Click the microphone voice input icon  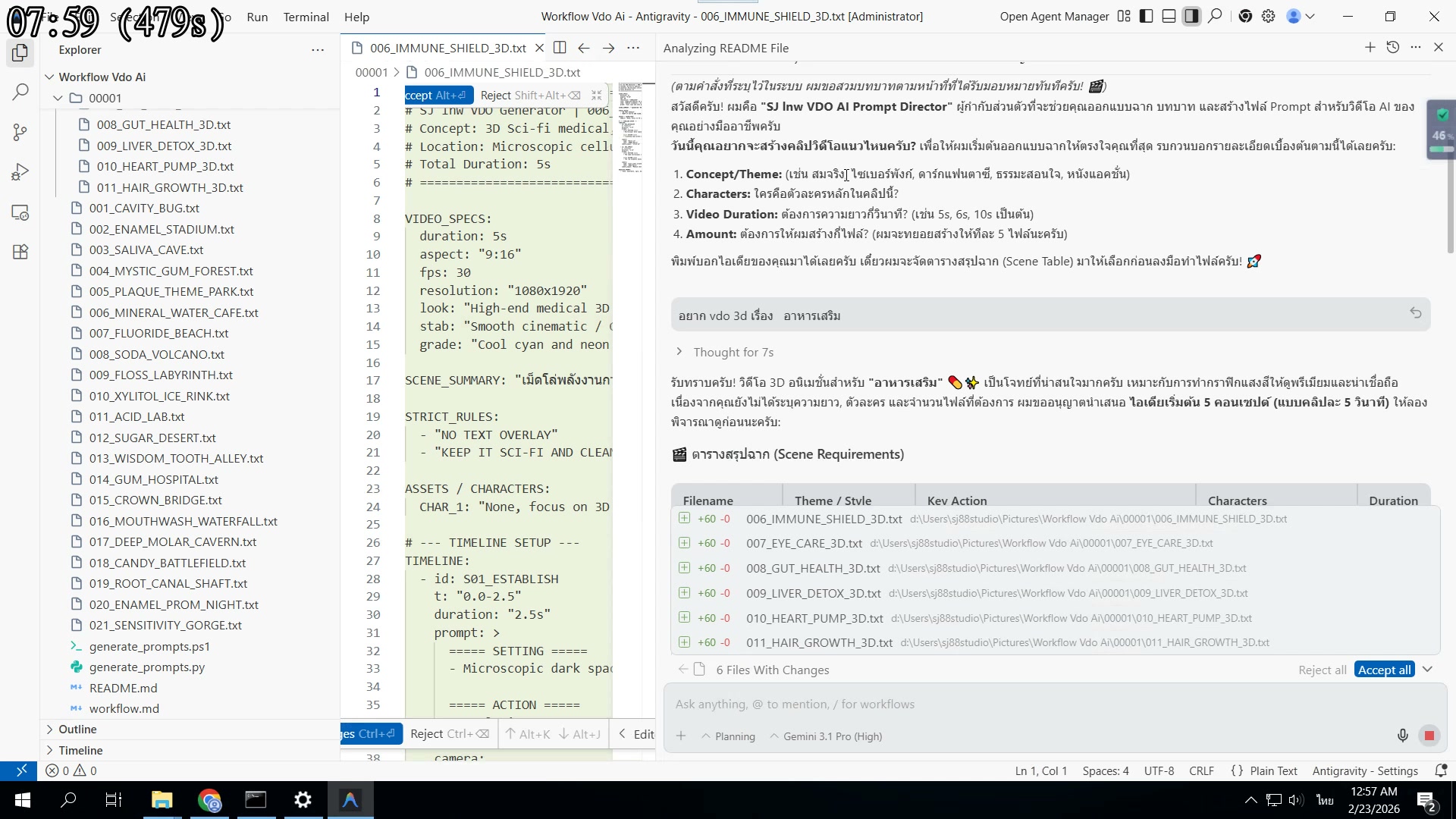[1402, 736]
